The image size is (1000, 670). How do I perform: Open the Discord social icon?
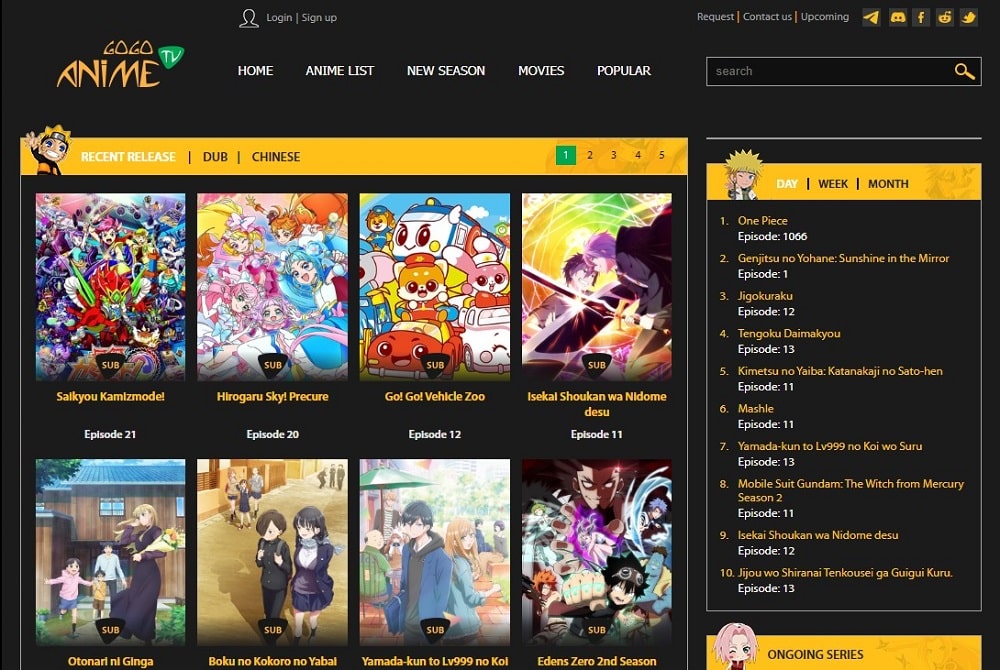click(897, 17)
